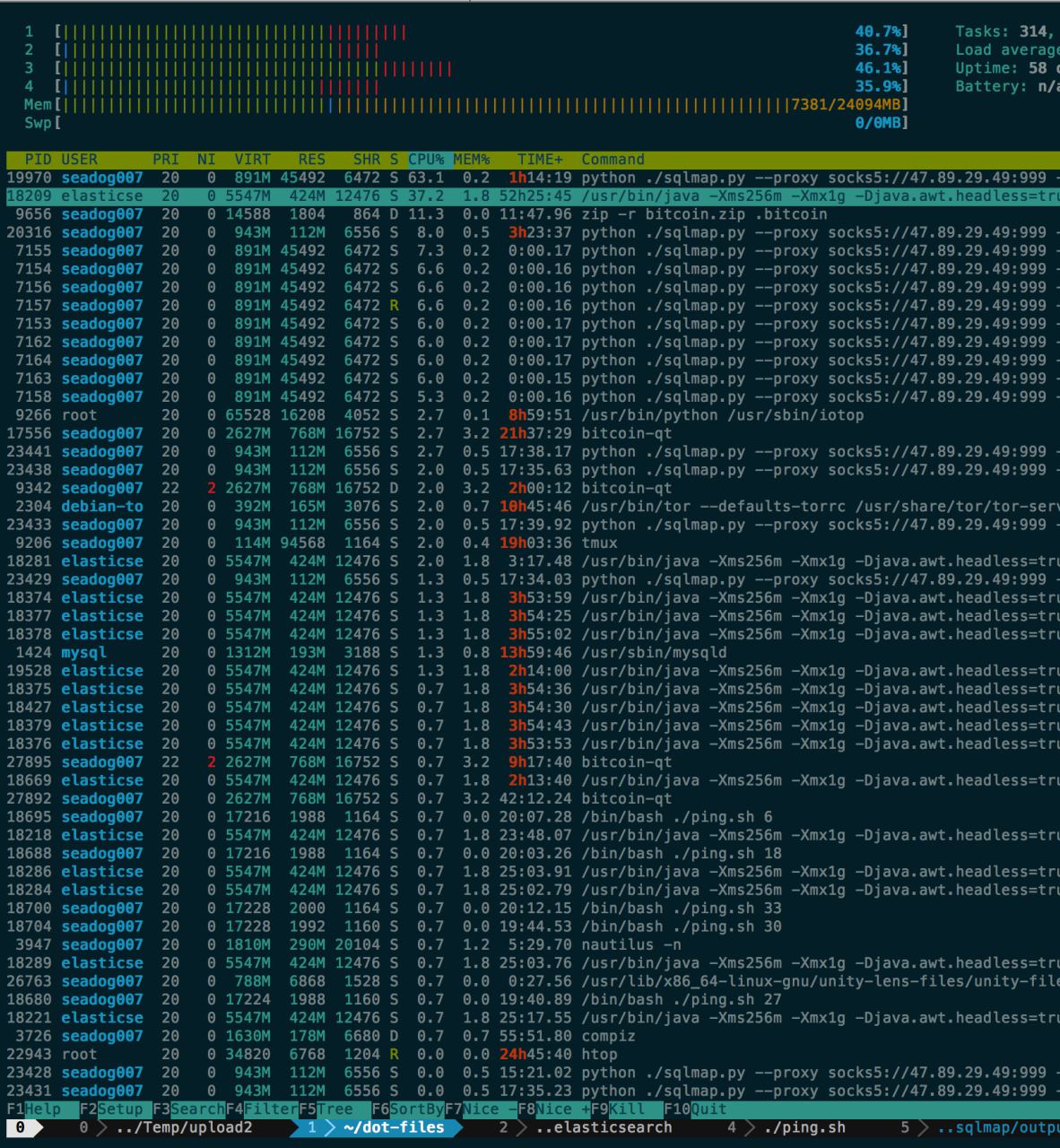The height and width of the screenshot is (1148, 1060).
Task: Select process PID 26763 unity-lens-files
Action: click(533, 980)
